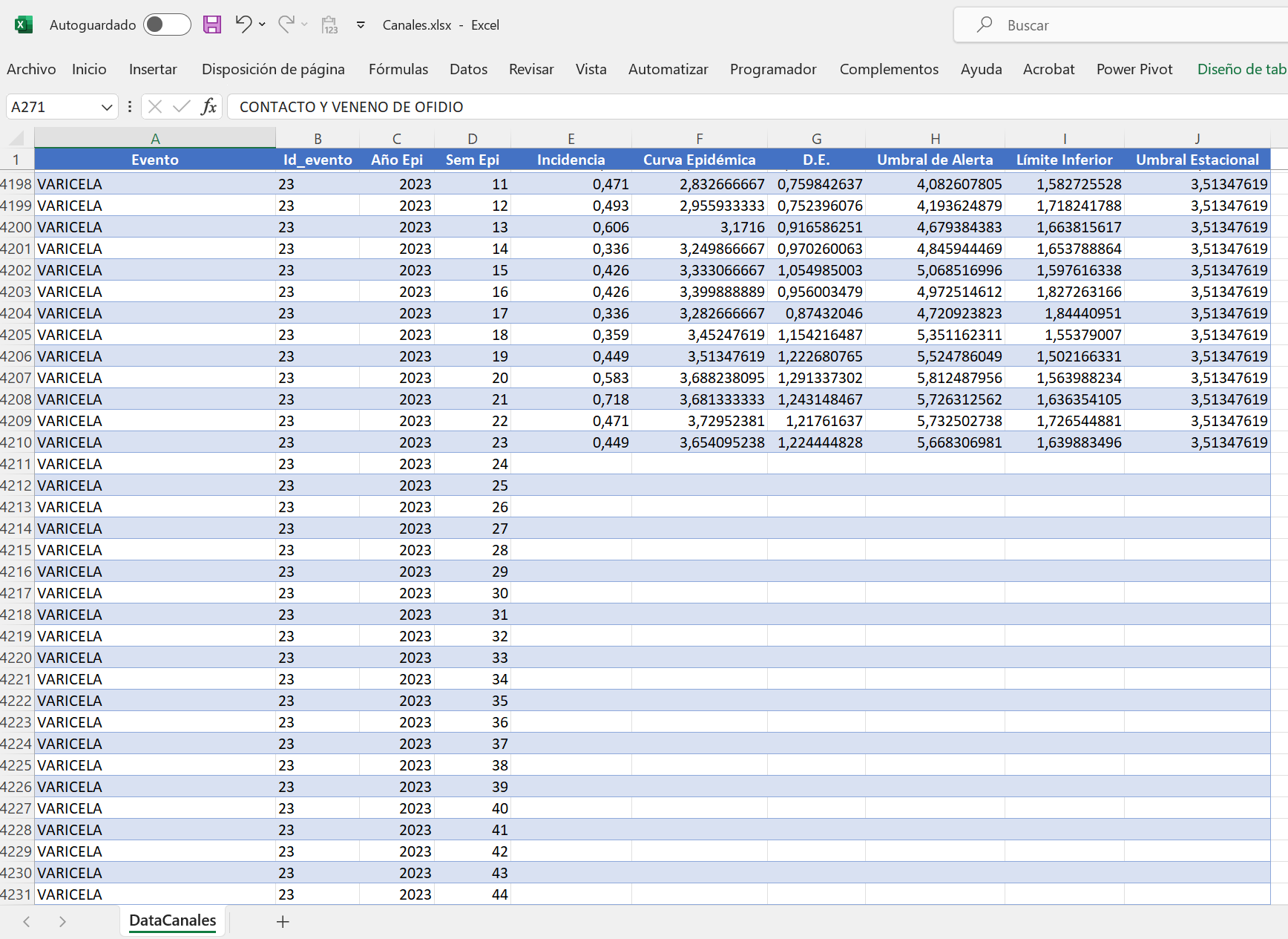This screenshot has width=1288, height=939.
Task: Expand the Name Box dropdown arrow
Action: [107, 107]
